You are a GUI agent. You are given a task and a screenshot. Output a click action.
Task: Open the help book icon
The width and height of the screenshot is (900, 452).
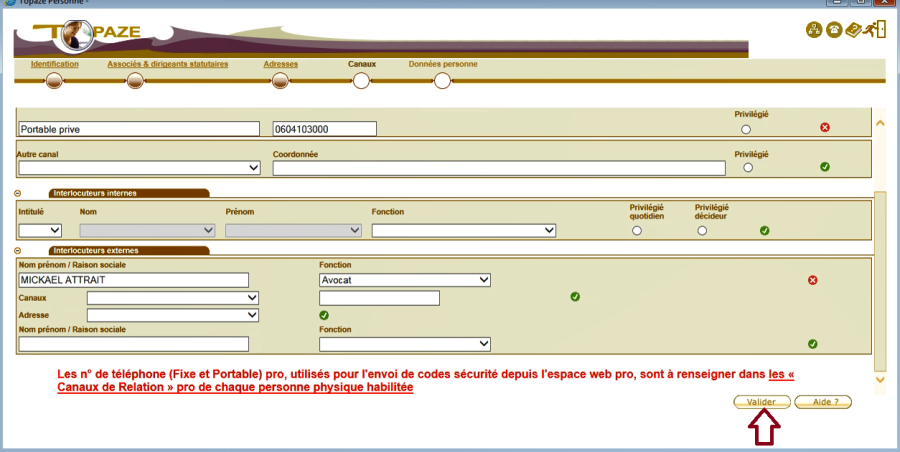click(855, 29)
